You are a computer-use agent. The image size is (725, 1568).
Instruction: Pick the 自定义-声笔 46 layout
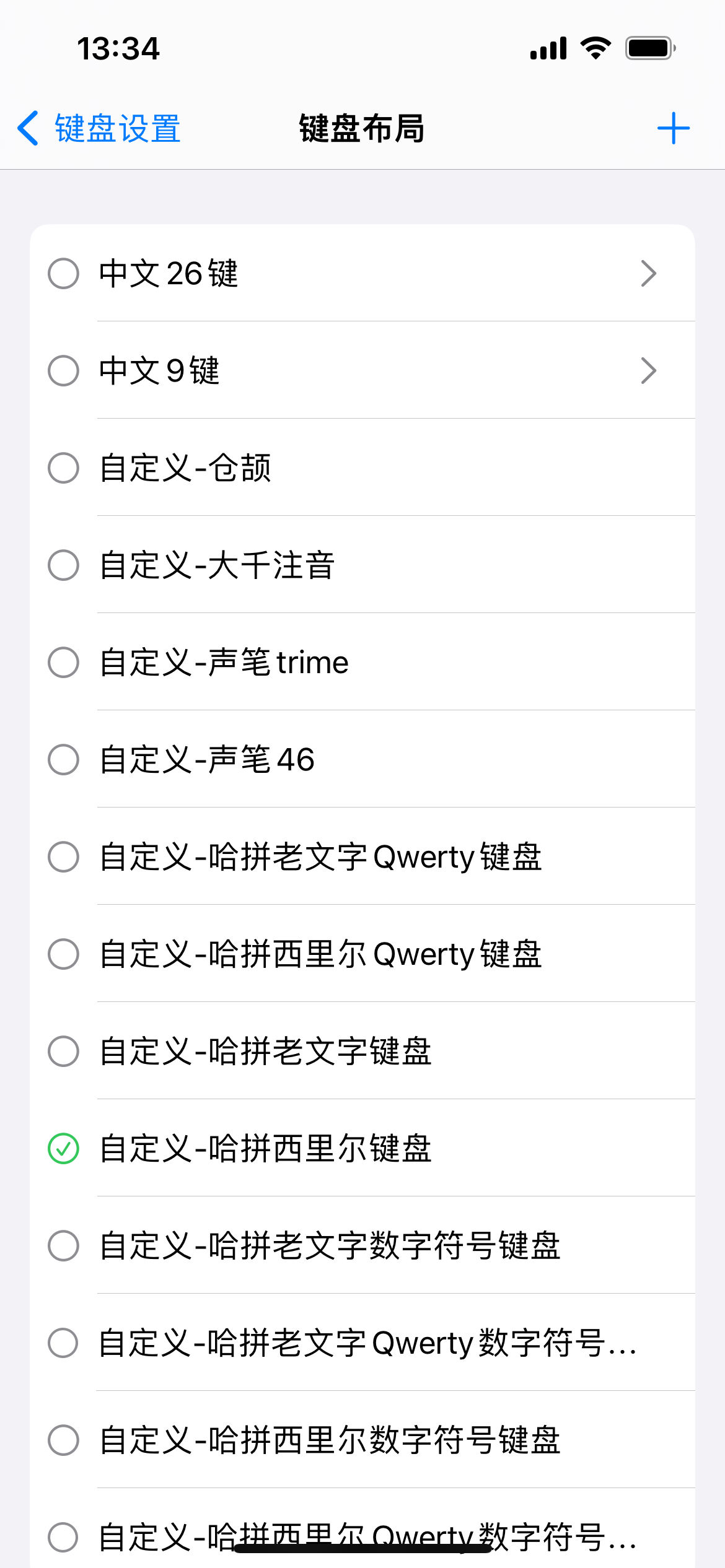click(x=207, y=760)
